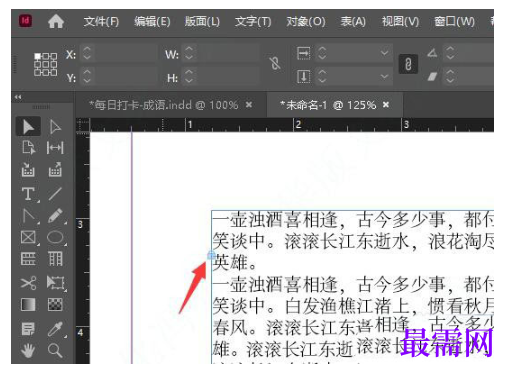Screen dimensions: 512x374
Task: Select the Note tool
Action: pos(28,329)
